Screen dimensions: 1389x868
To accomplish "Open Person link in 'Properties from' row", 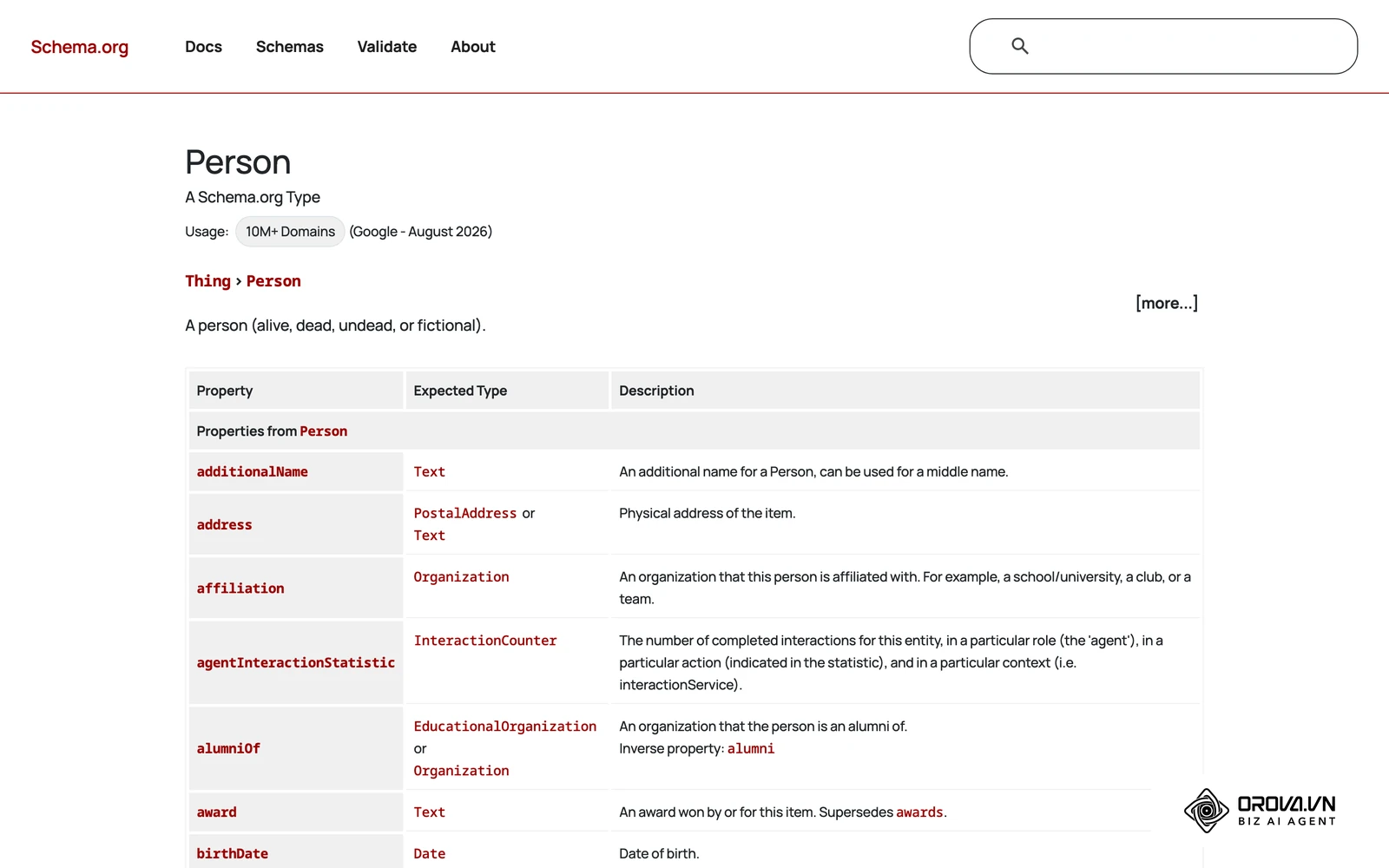I will click(324, 431).
